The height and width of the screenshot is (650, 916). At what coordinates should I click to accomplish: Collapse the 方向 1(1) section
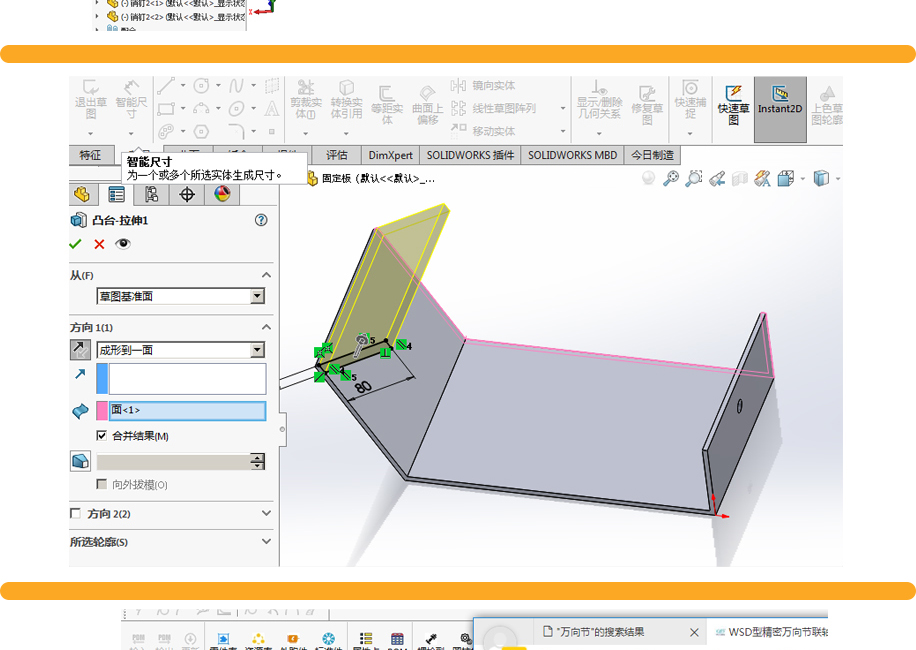(266, 327)
